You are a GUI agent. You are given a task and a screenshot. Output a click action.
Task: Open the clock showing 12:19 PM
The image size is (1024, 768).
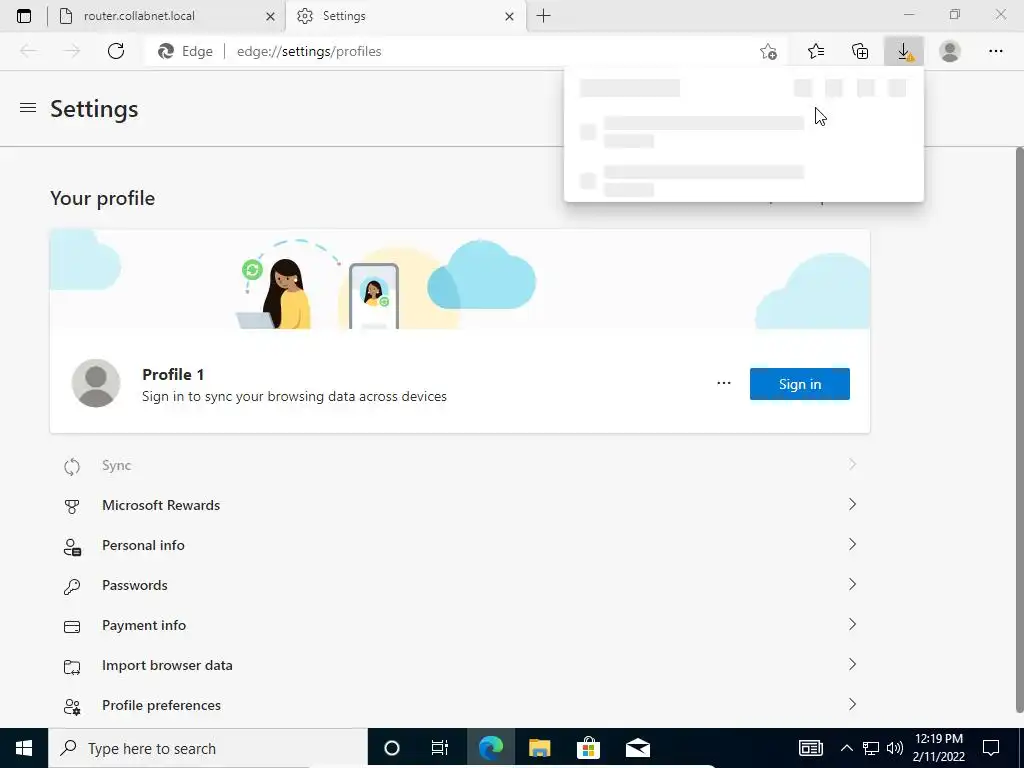point(938,748)
